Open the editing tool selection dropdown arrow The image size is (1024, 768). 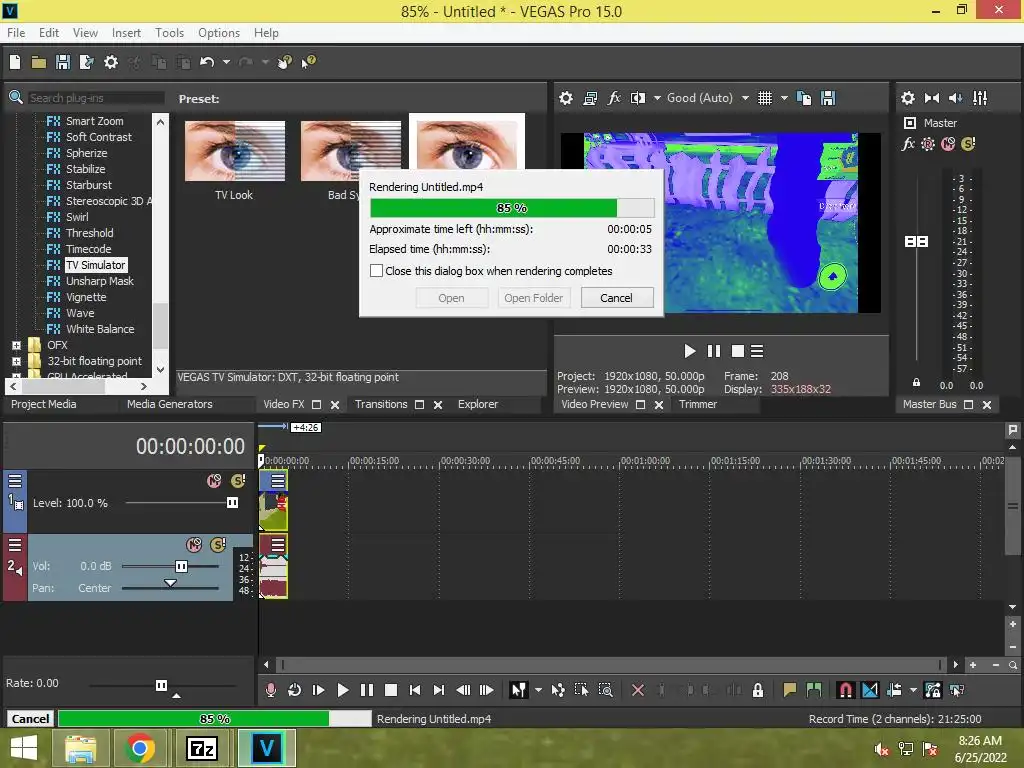(x=538, y=690)
